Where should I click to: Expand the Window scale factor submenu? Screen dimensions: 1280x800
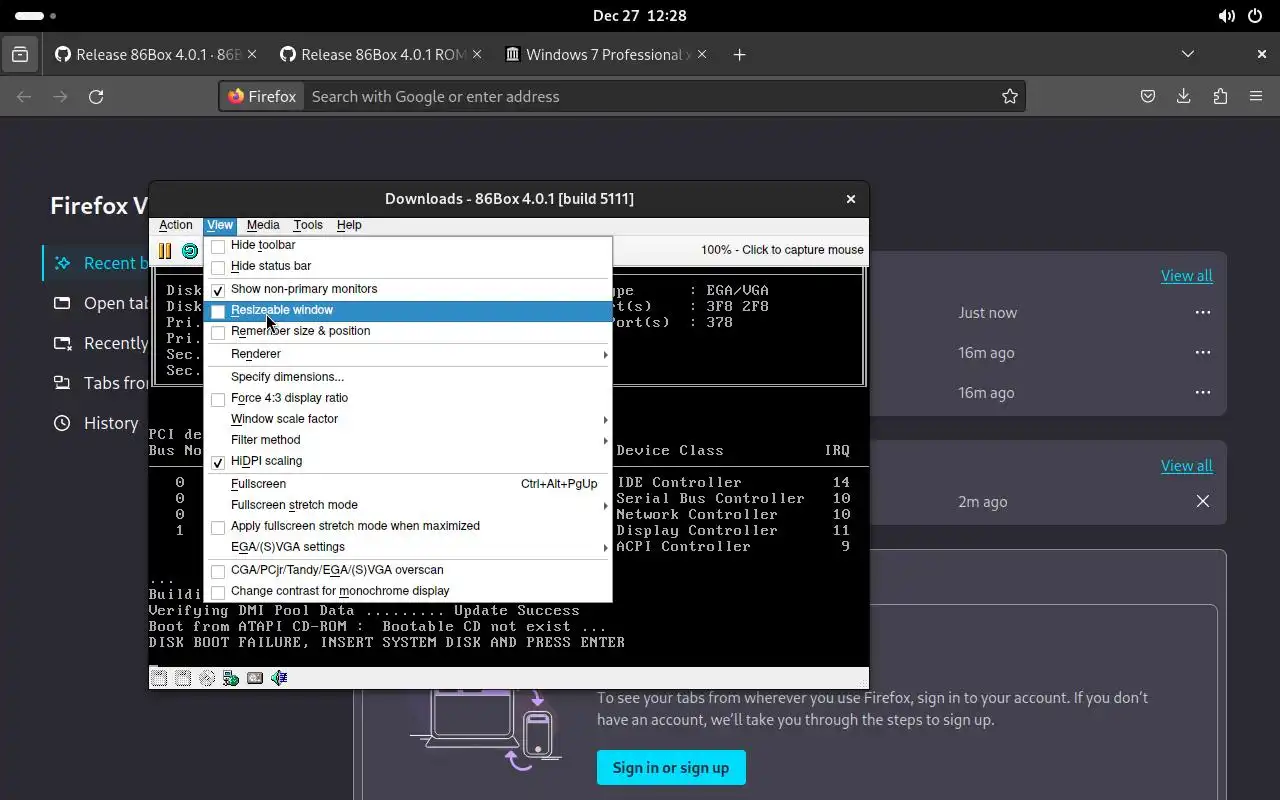[408, 419]
